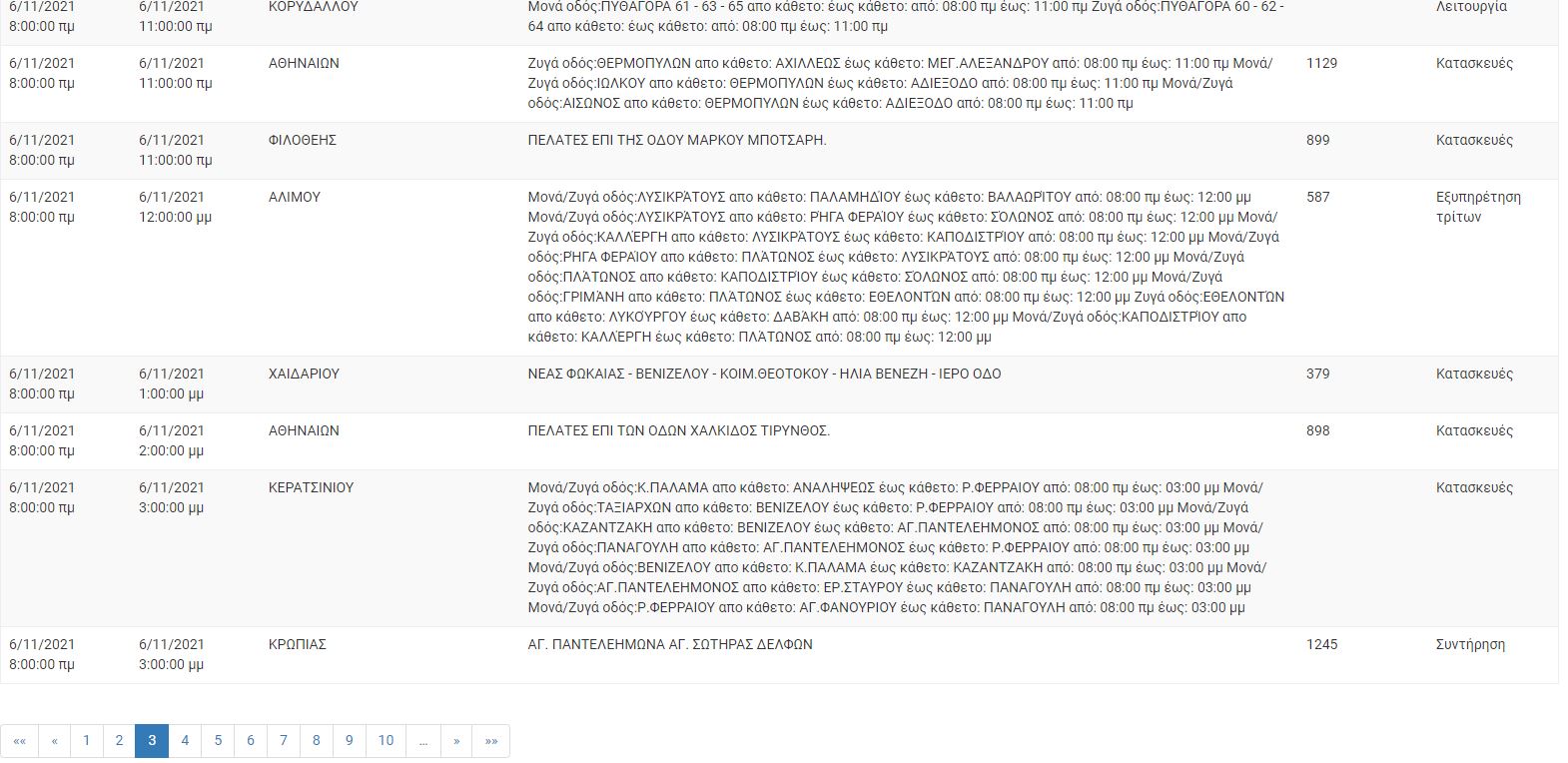Advance with the single » next button
Screen dimensions: 1568x763
[x=456, y=741]
